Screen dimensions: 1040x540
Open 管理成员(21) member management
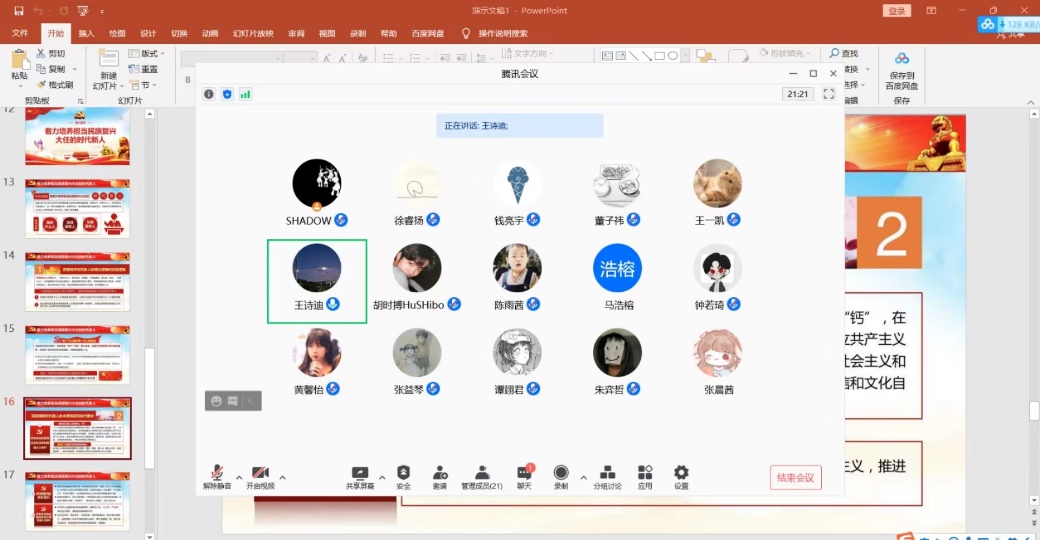pos(482,473)
